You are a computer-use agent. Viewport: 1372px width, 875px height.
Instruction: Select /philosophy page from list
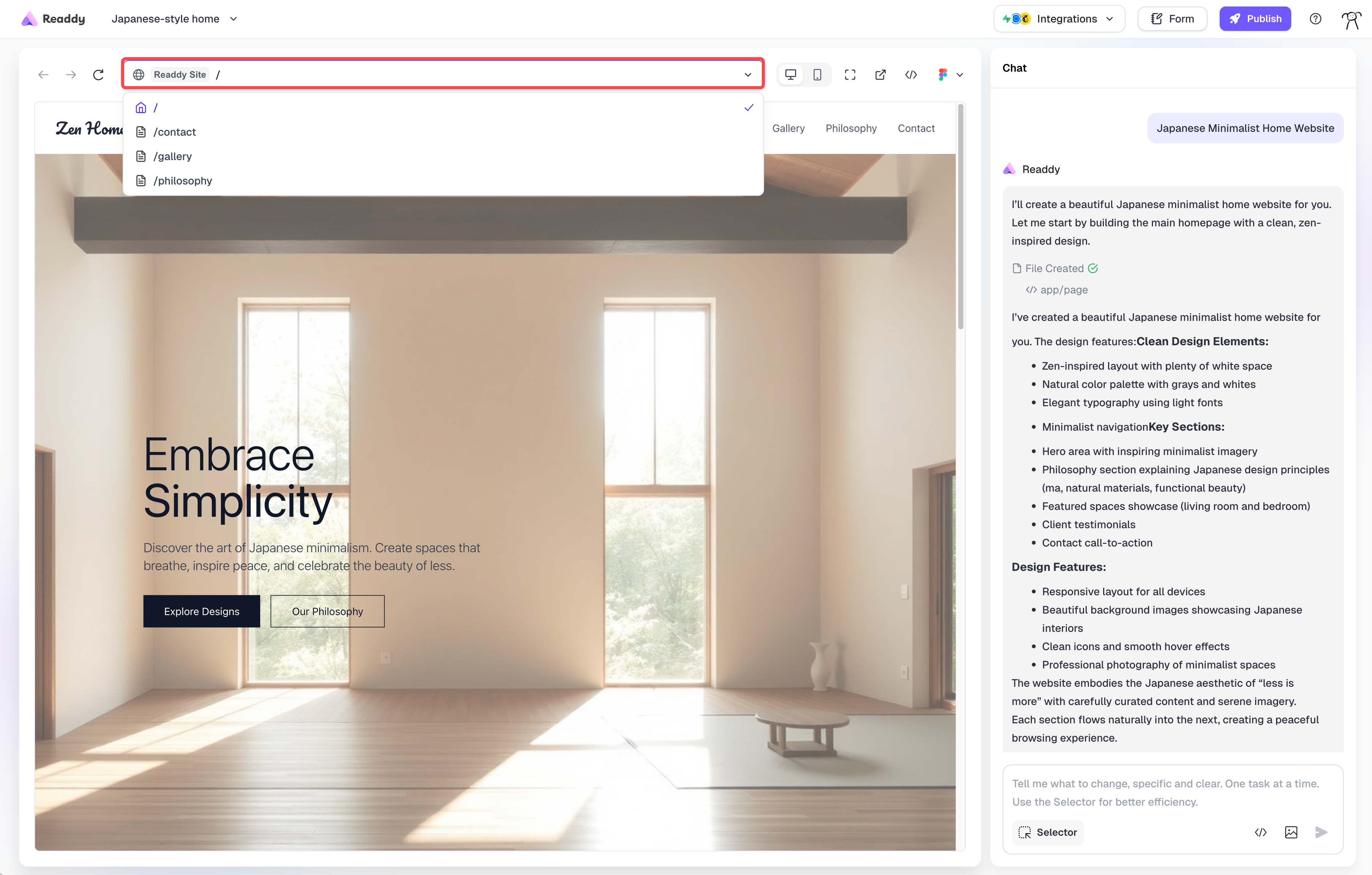pos(182,181)
